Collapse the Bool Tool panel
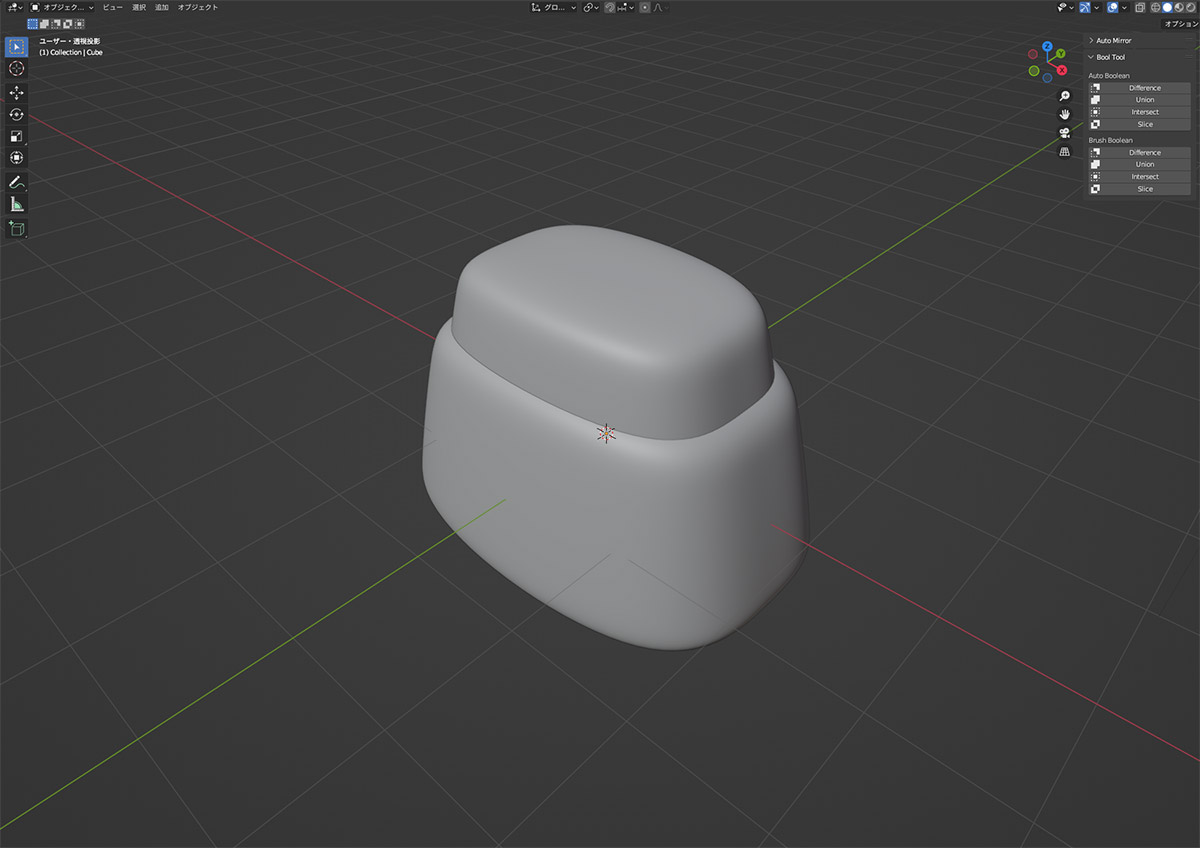Screen dimensions: 1200x848 click(1110, 57)
